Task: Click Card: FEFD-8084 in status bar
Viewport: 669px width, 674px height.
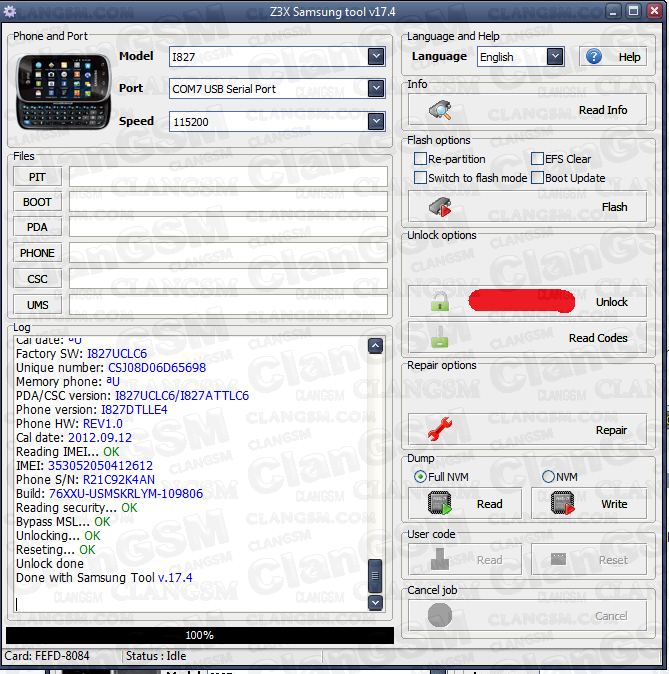Action: 46,656
